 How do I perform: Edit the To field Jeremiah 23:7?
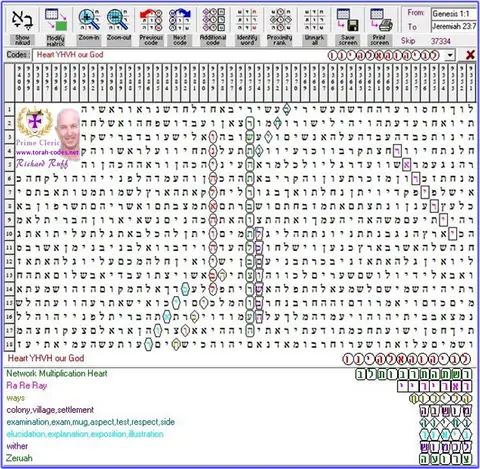tap(454, 26)
